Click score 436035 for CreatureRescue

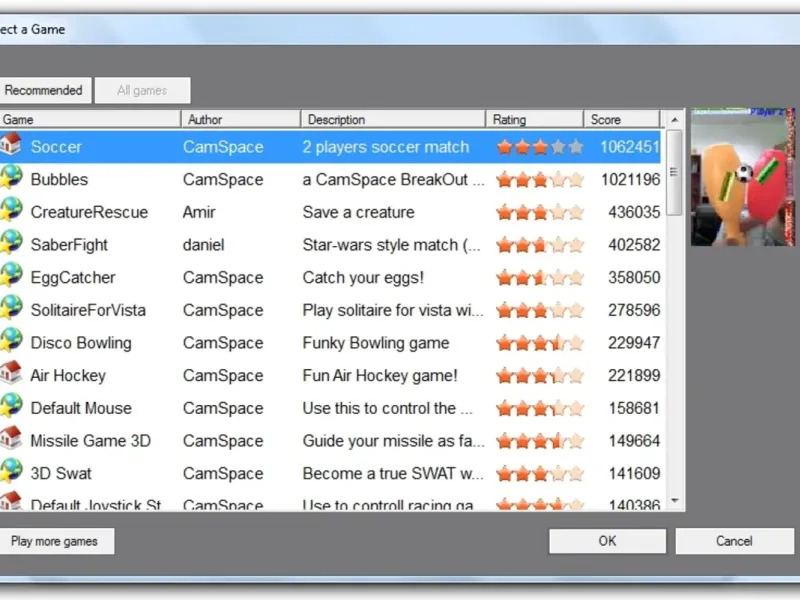tap(634, 212)
